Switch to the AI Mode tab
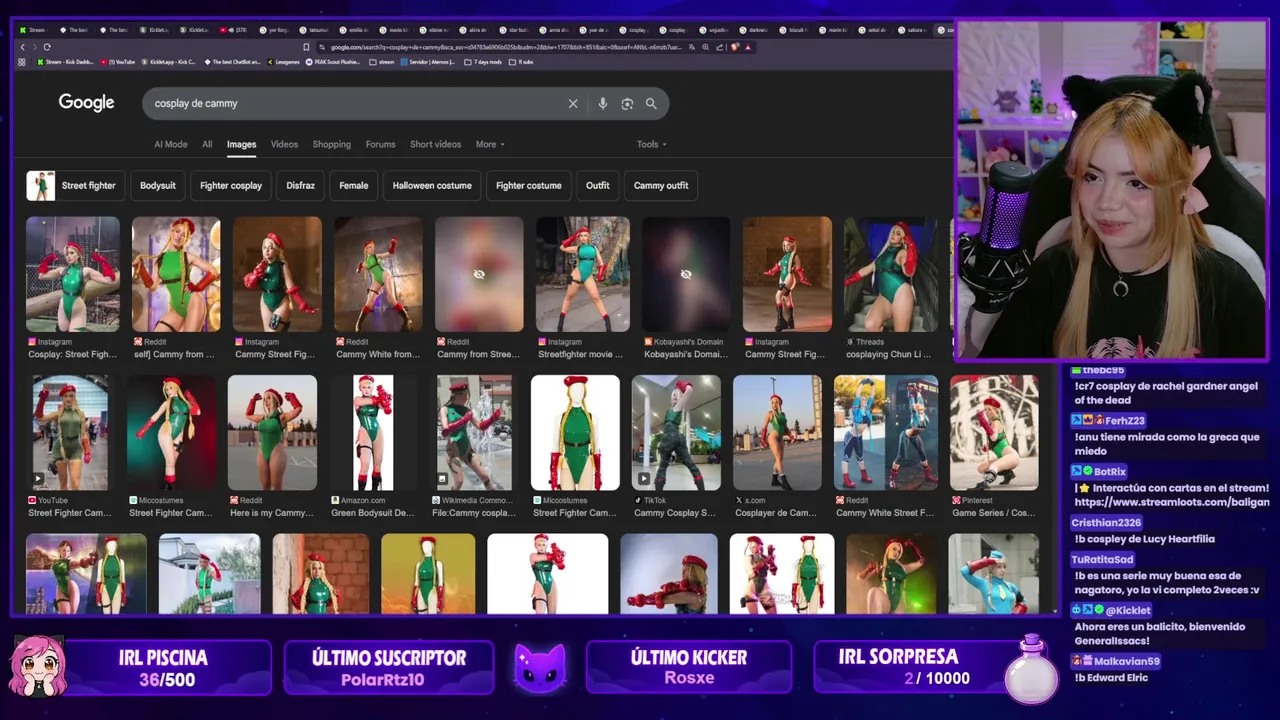 point(171,144)
